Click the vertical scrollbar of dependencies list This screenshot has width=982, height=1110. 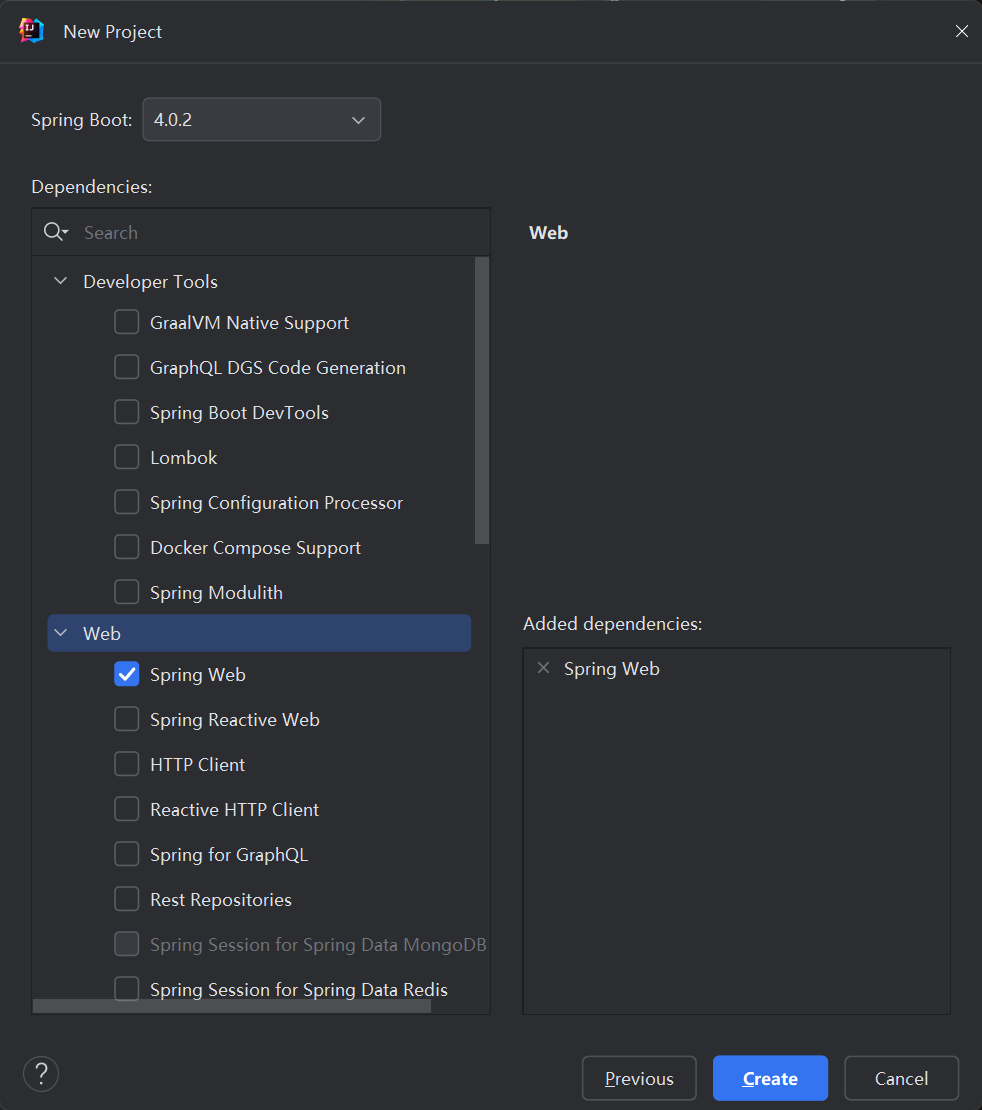(482, 401)
